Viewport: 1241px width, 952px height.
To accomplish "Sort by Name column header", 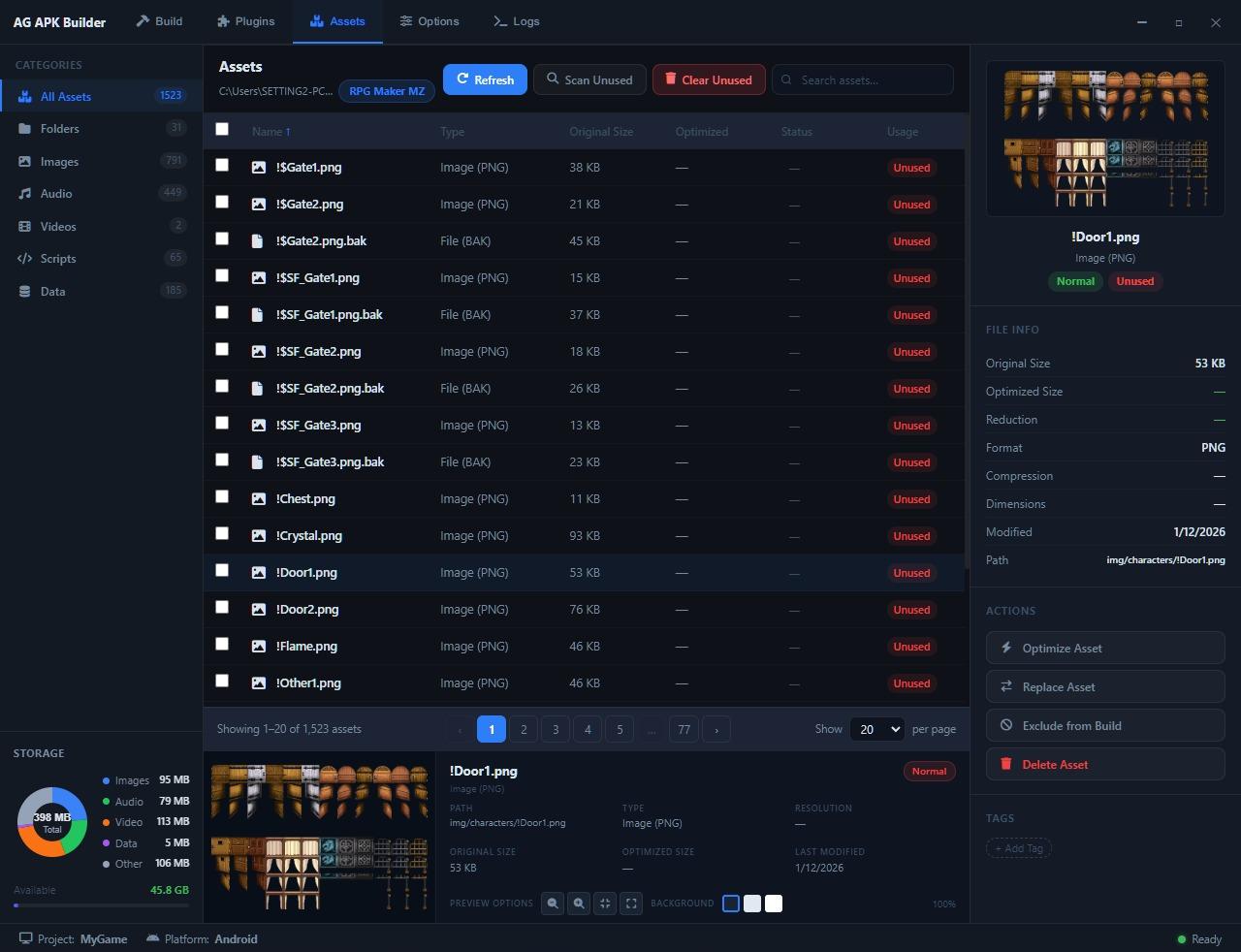I will (x=270, y=132).
